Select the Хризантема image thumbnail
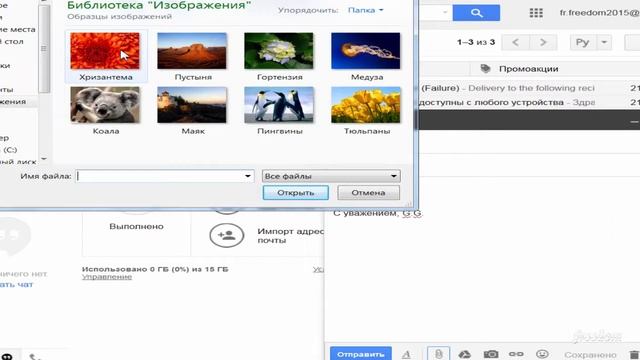 (105, 51)
